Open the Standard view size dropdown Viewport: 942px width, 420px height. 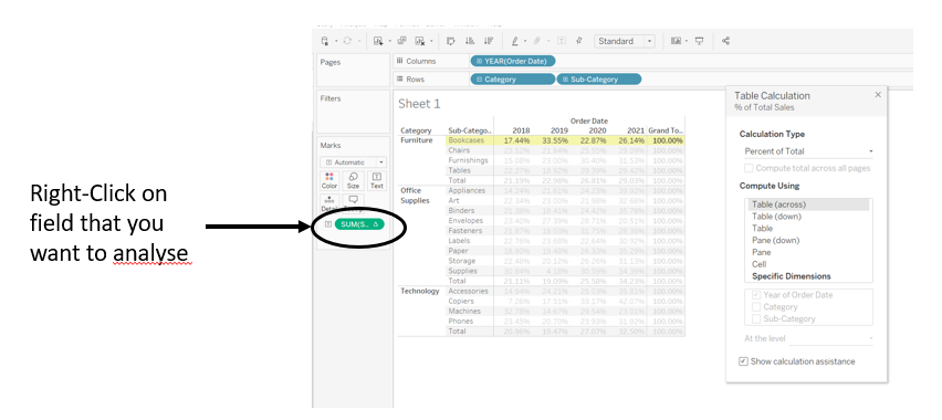pyautogui.click(x=625, y=41)
